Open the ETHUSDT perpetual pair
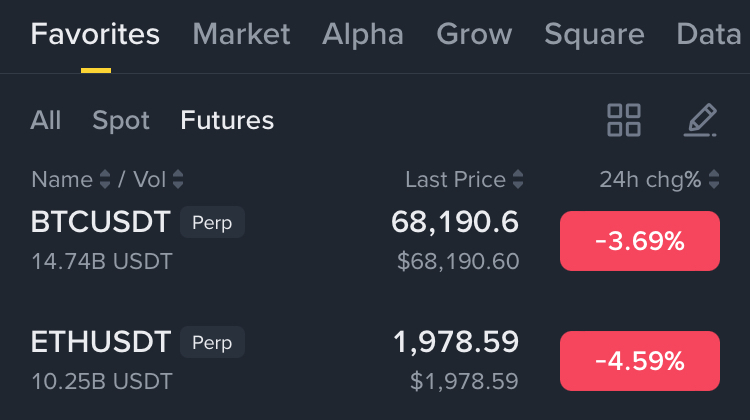 coord(101,342)
